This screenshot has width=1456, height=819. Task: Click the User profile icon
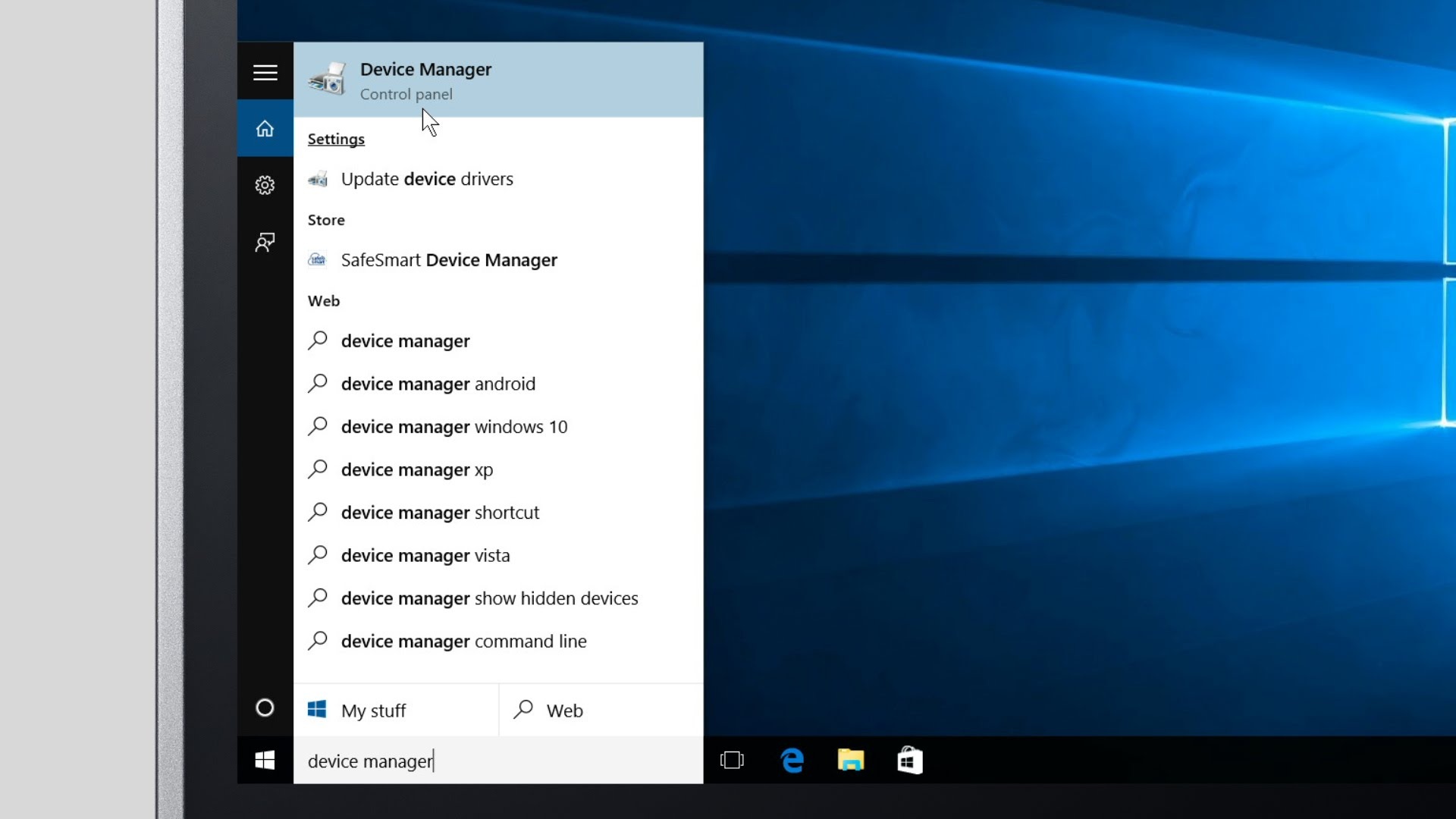click(264, 243)
